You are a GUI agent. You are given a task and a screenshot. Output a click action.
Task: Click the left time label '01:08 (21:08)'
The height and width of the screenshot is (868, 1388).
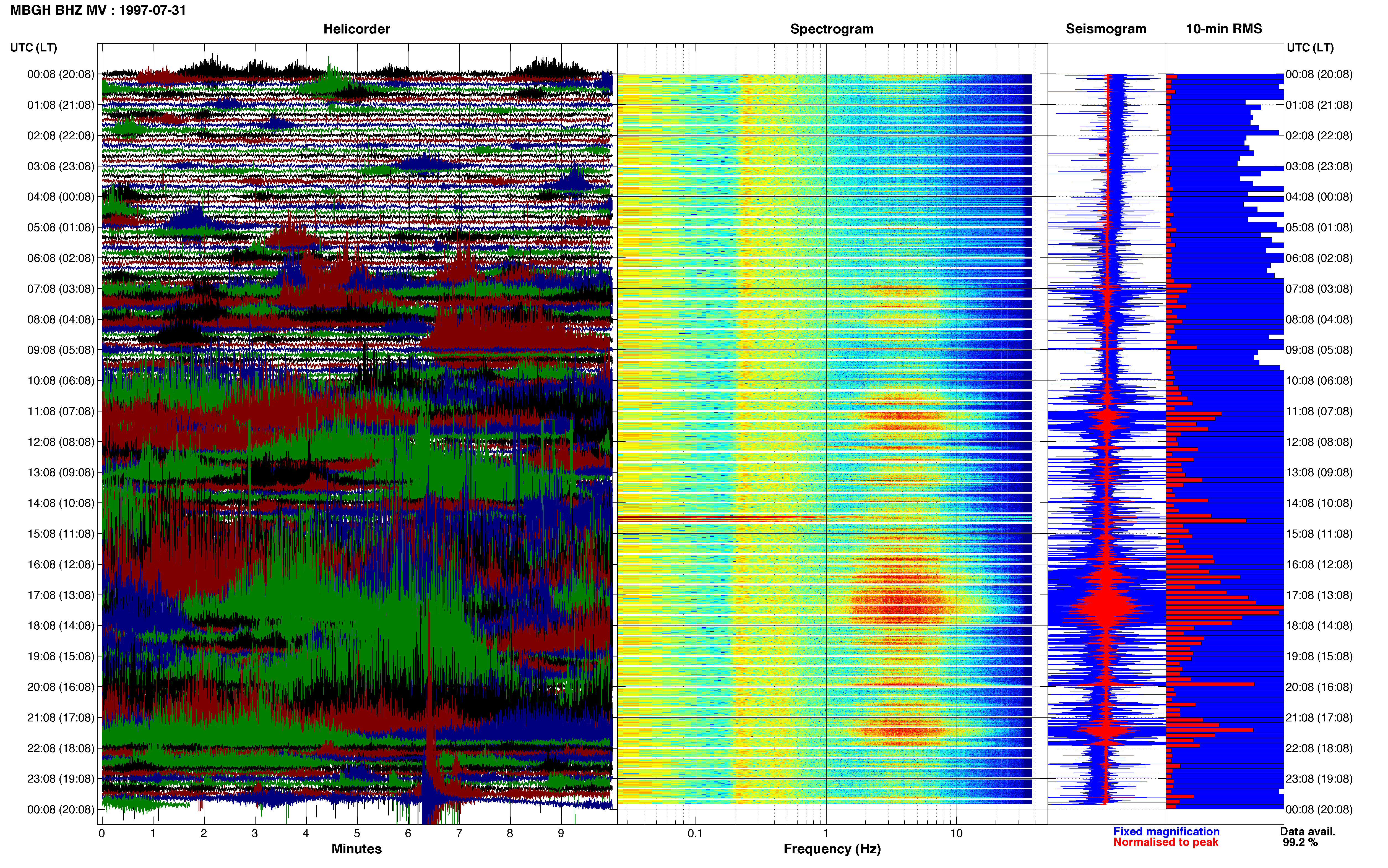pos(61,105)
